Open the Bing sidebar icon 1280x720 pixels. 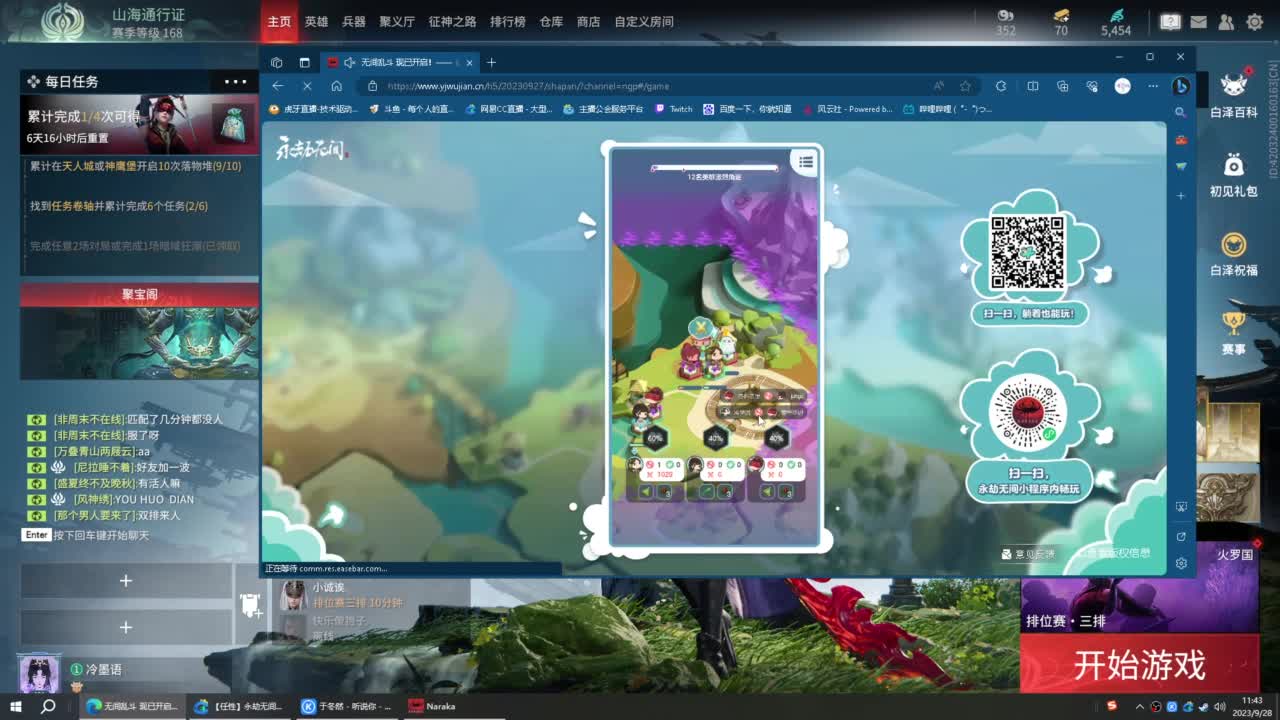[1181, 86]
